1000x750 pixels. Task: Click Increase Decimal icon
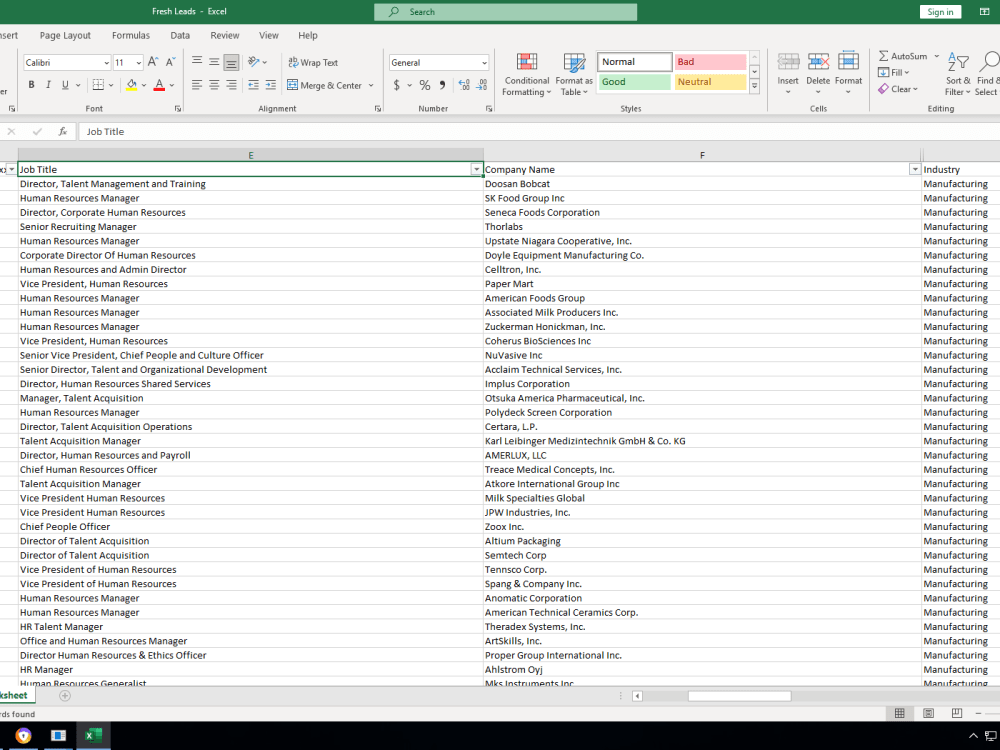click(x=464, y=85)
